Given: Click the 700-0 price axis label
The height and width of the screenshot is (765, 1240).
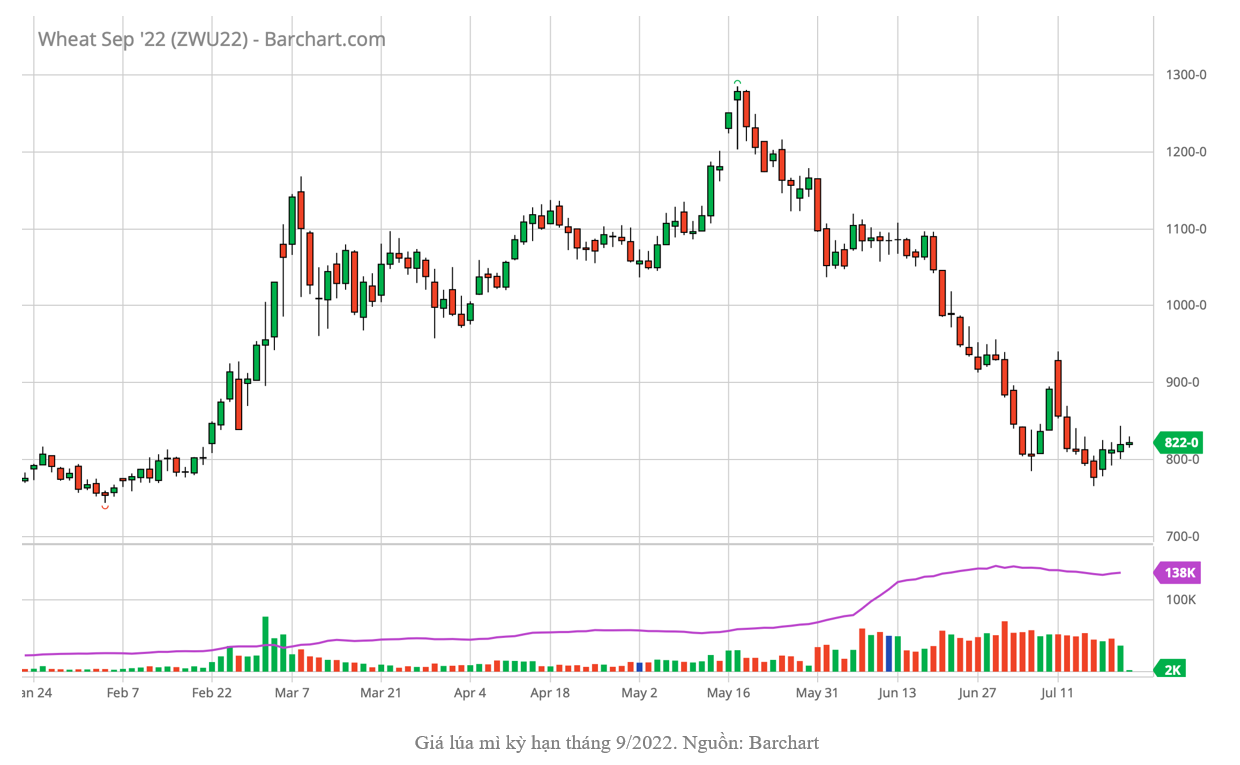Looking at the screenshot, I should [x=1182, y=536].
